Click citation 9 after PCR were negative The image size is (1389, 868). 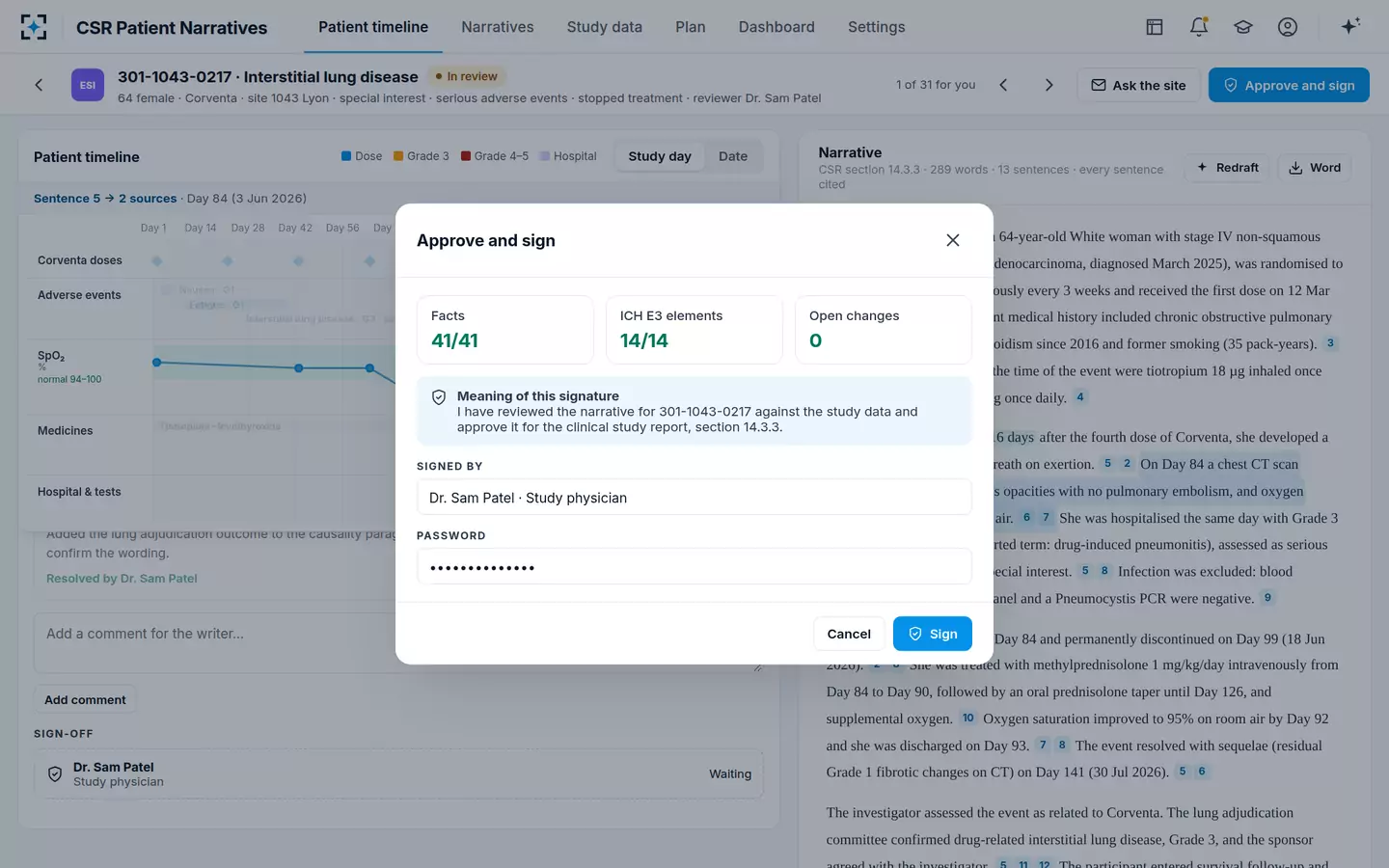pos(1267,598)
